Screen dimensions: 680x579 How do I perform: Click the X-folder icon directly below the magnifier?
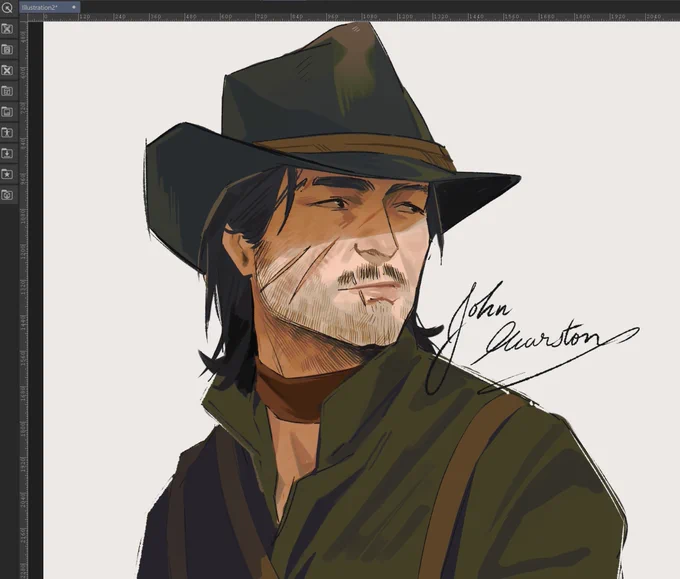[x=7, y=29]
